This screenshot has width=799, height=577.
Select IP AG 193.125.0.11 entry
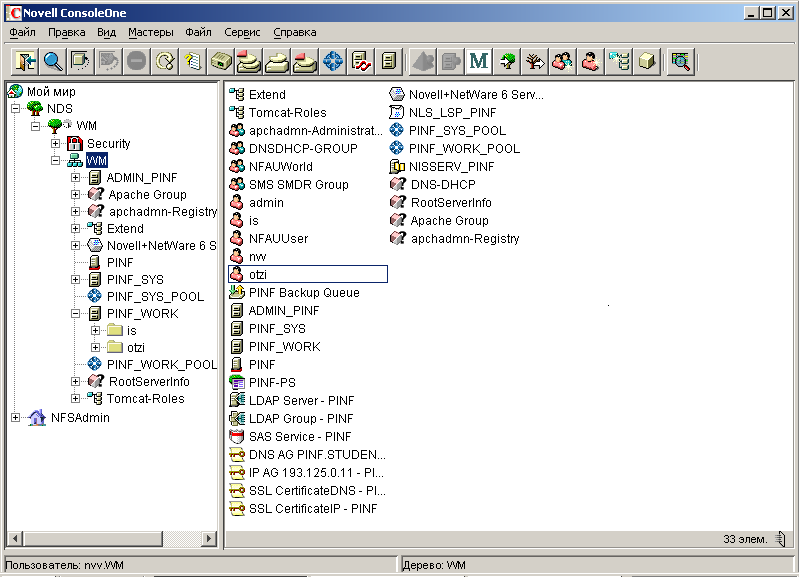[x=316, y=473]
